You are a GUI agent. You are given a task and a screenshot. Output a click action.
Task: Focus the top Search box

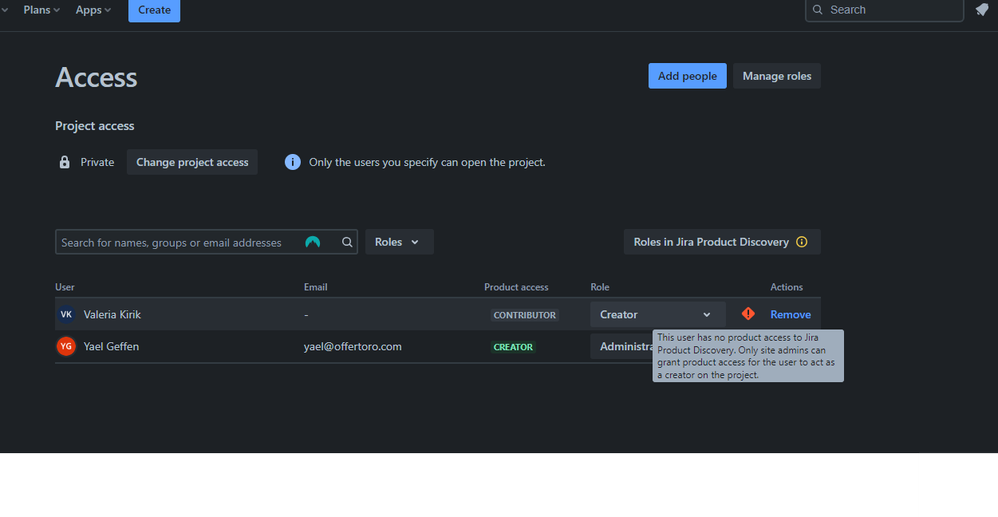click(884, 10)
